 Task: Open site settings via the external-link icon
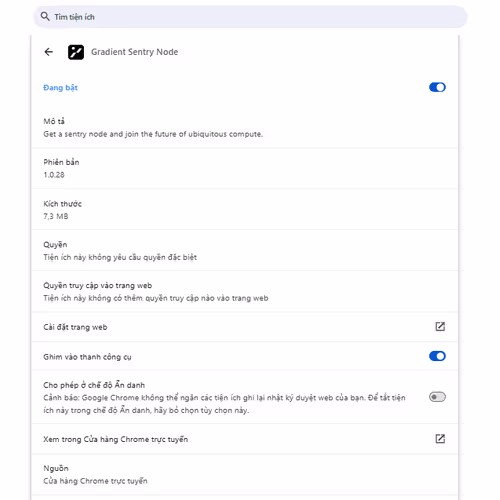(x=440, y=327)
